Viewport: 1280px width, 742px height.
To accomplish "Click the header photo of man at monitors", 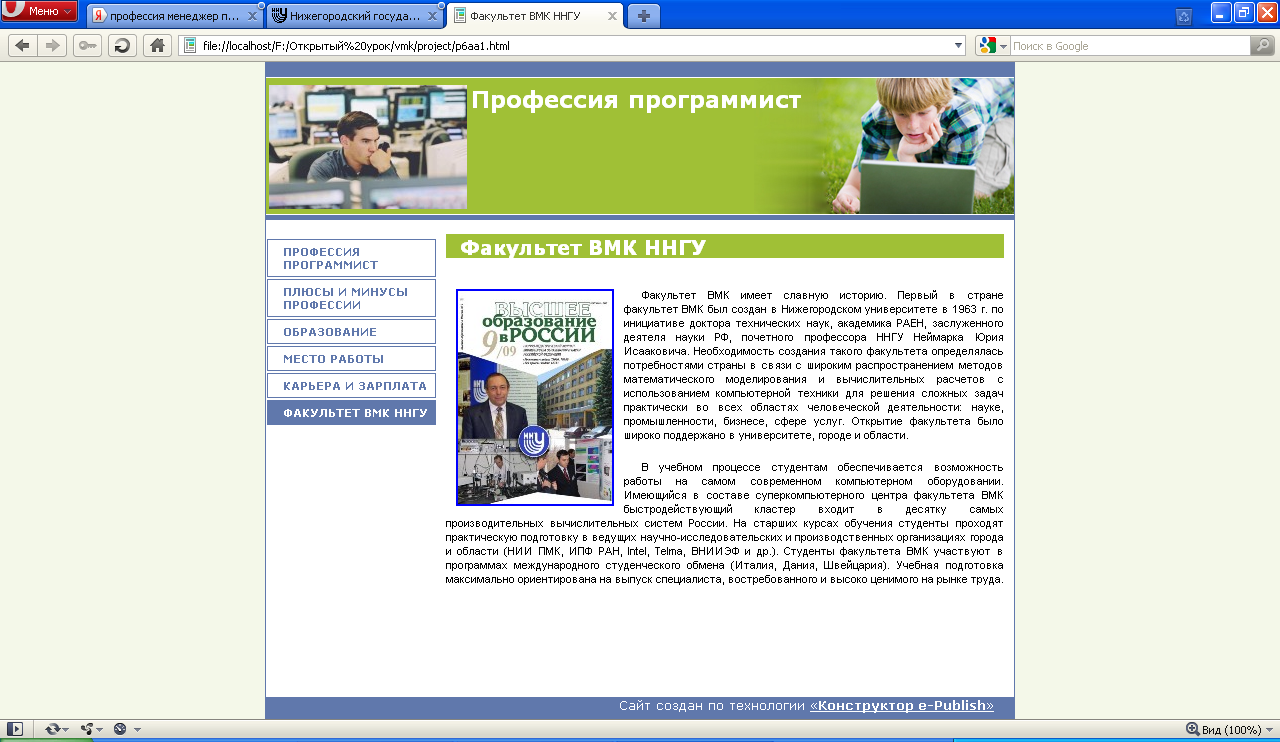I will click(x=367, y=147).
